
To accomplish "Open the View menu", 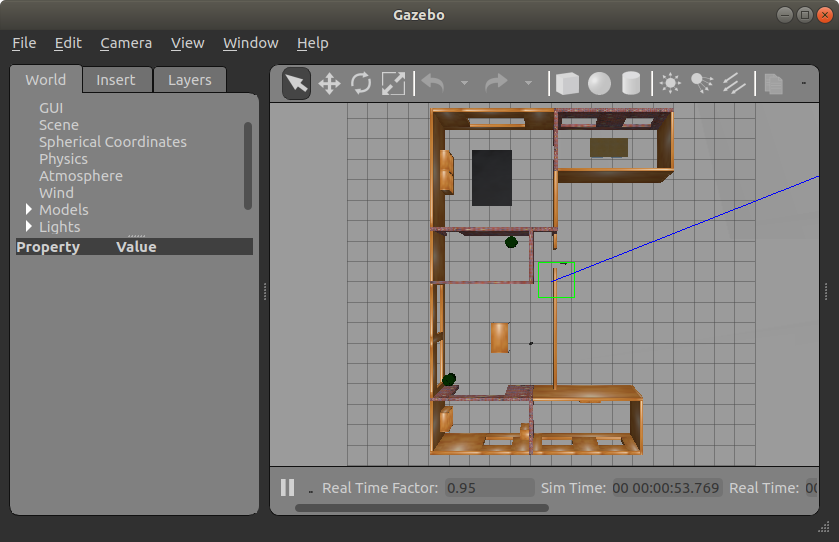I will click(x=187, y=43).
